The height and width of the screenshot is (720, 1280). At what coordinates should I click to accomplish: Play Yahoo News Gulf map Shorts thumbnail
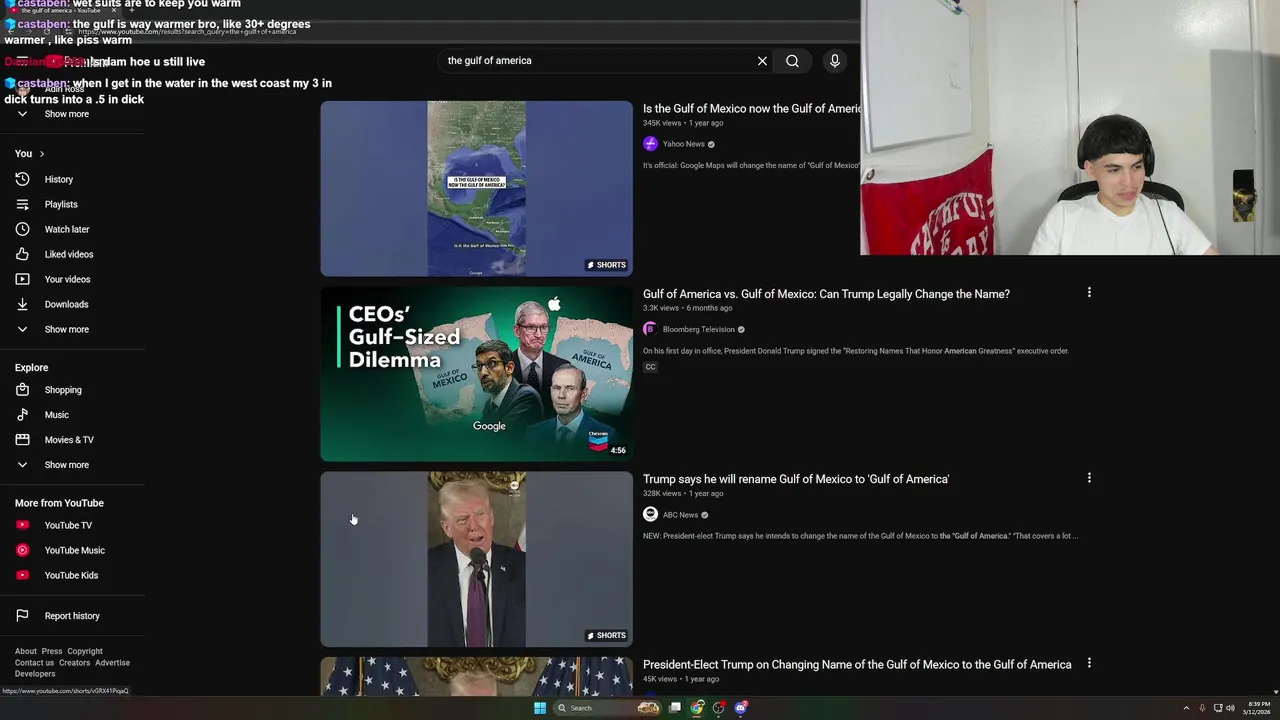point(476,188)
